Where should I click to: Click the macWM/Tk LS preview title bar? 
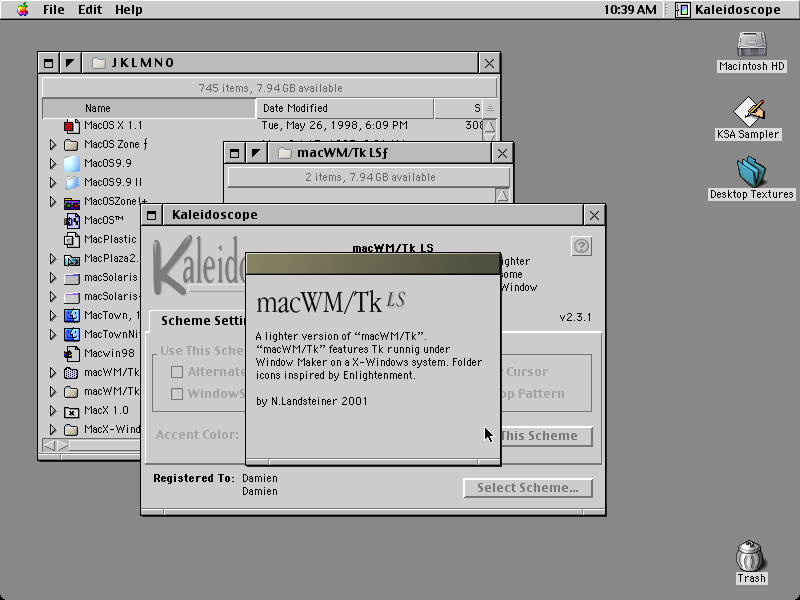[373, 264]
